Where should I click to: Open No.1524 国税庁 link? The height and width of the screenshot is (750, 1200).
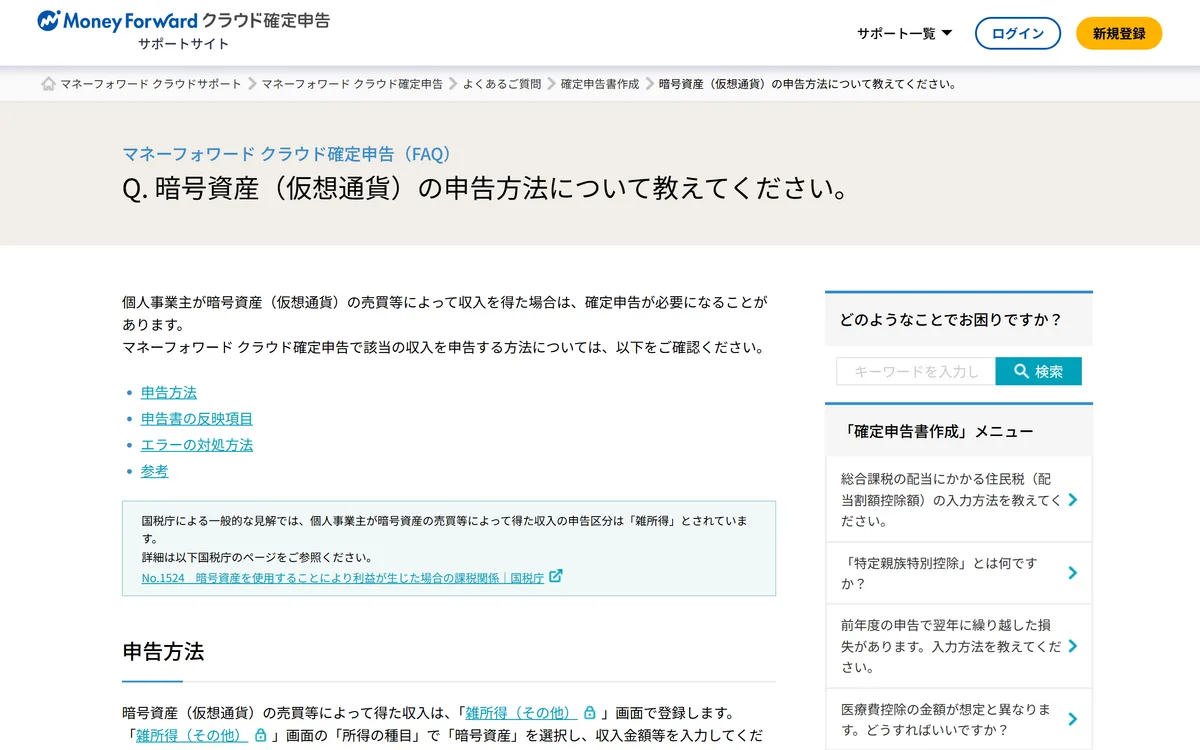343,578
